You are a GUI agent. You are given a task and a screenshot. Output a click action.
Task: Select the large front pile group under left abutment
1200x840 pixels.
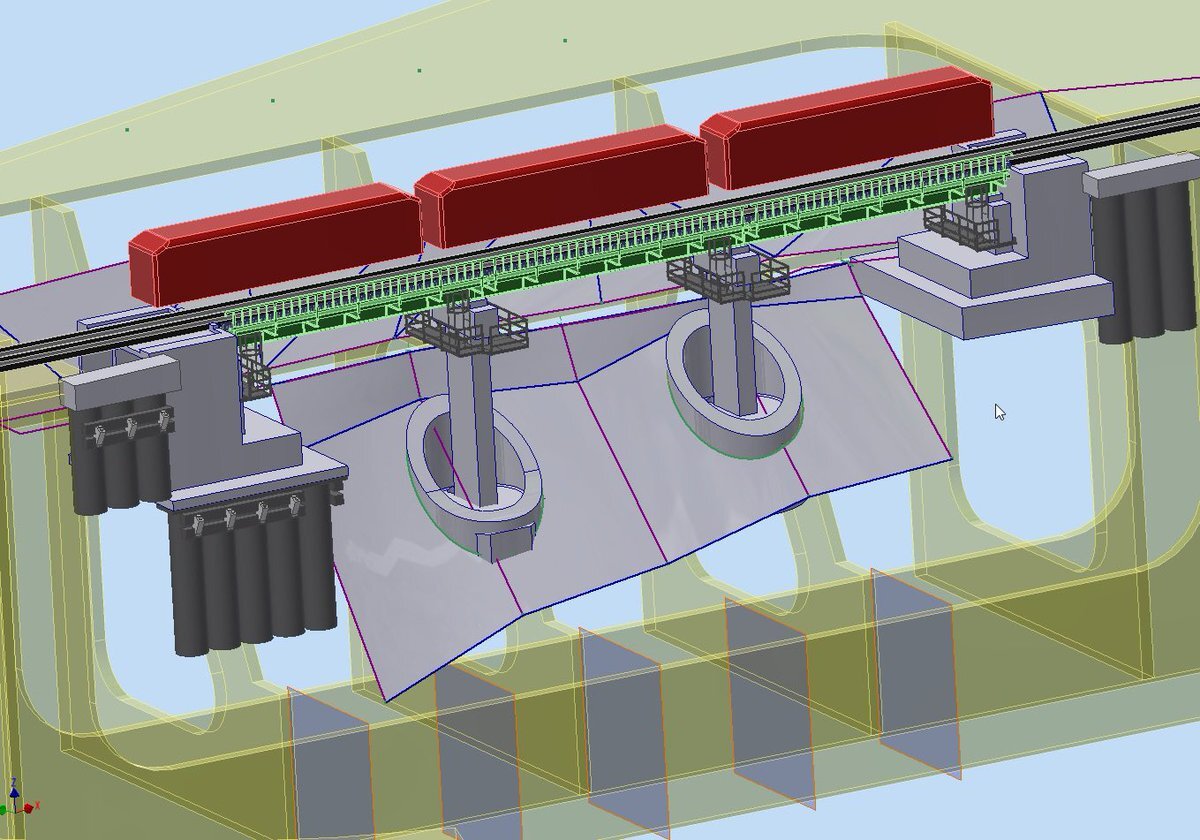click(254, 568)
